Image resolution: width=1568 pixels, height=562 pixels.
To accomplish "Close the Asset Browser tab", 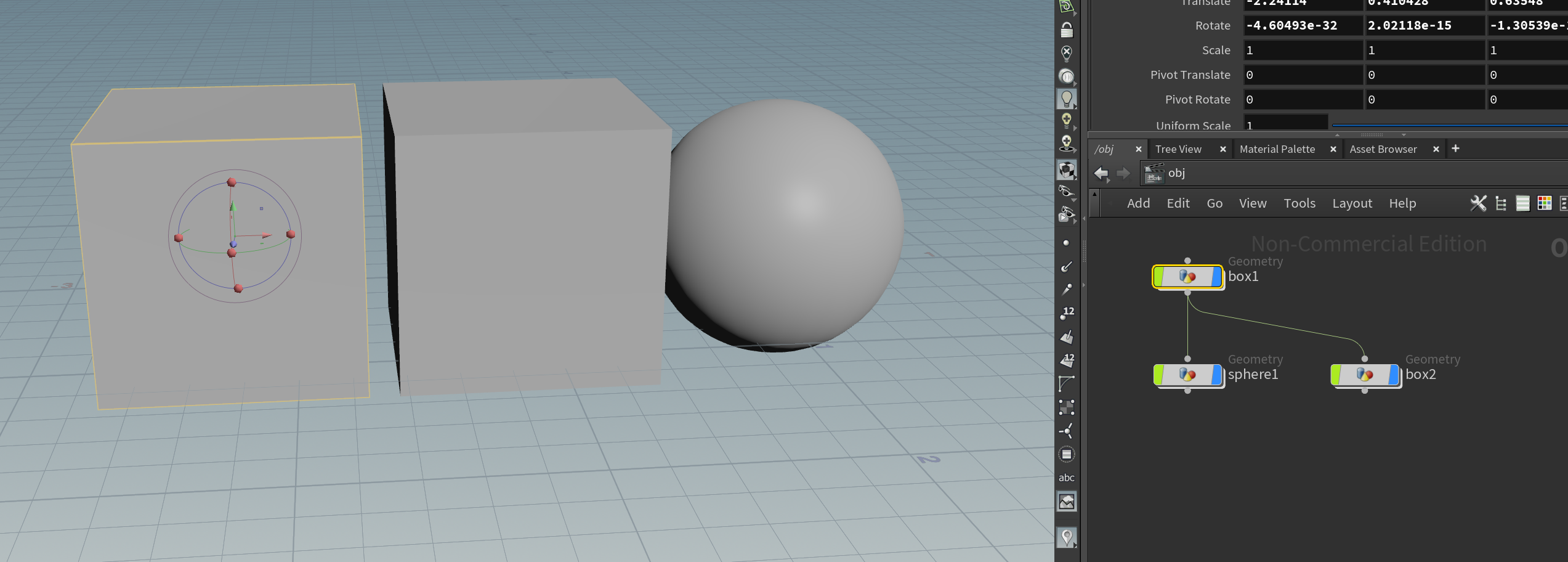I will pos(1436,149).
